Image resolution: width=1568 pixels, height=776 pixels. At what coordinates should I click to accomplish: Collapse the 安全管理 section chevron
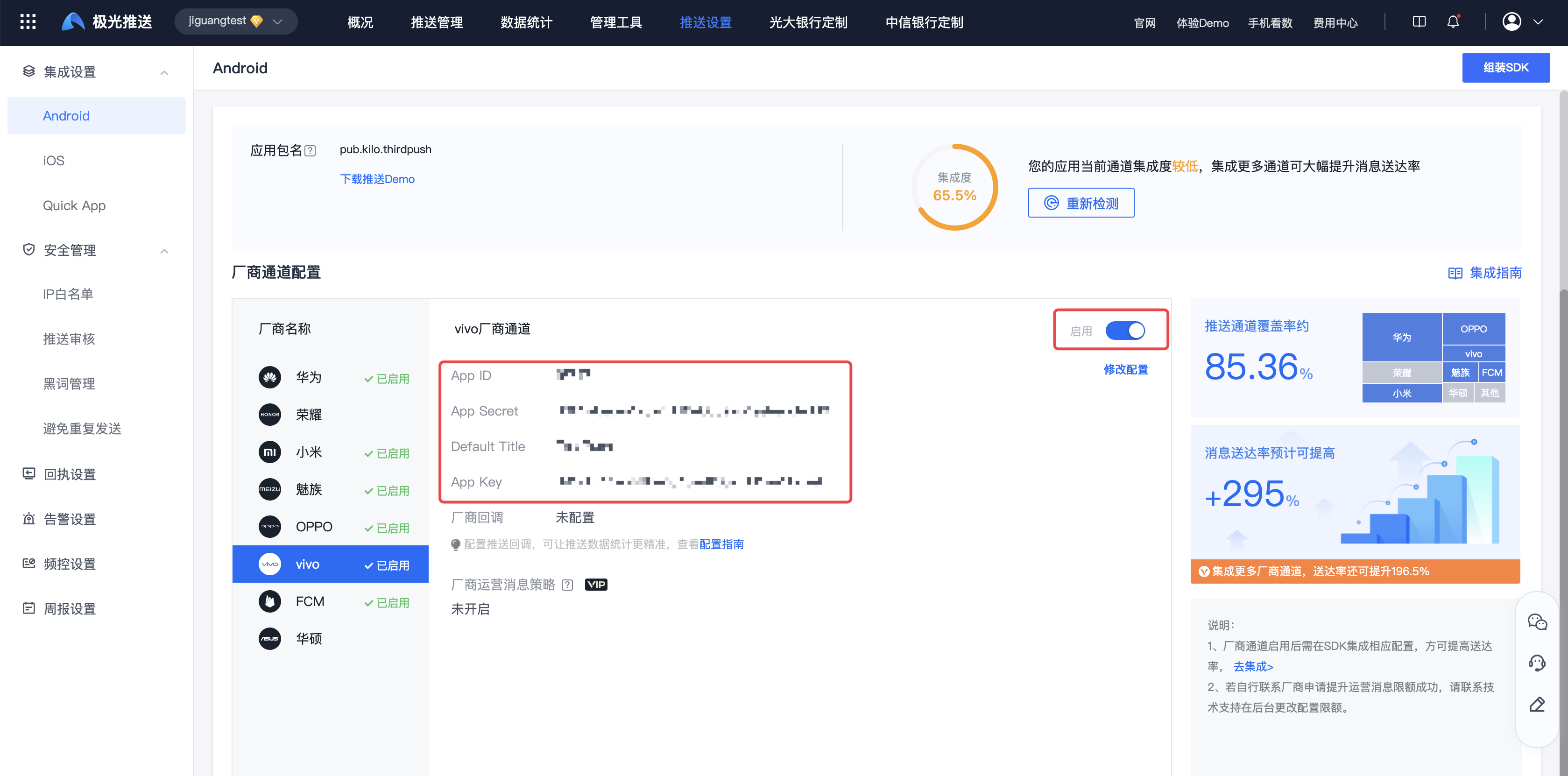(x=164, y=251)
